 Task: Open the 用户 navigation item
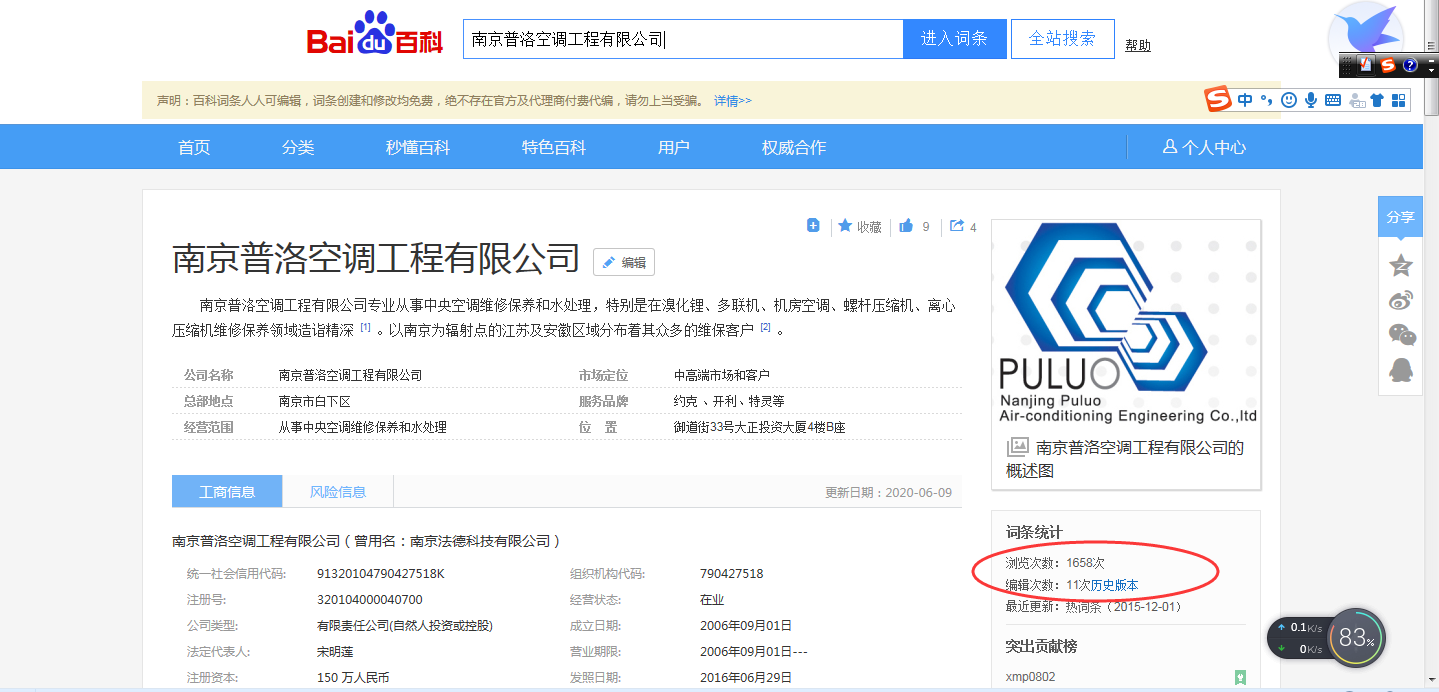[x=674, y=147]
